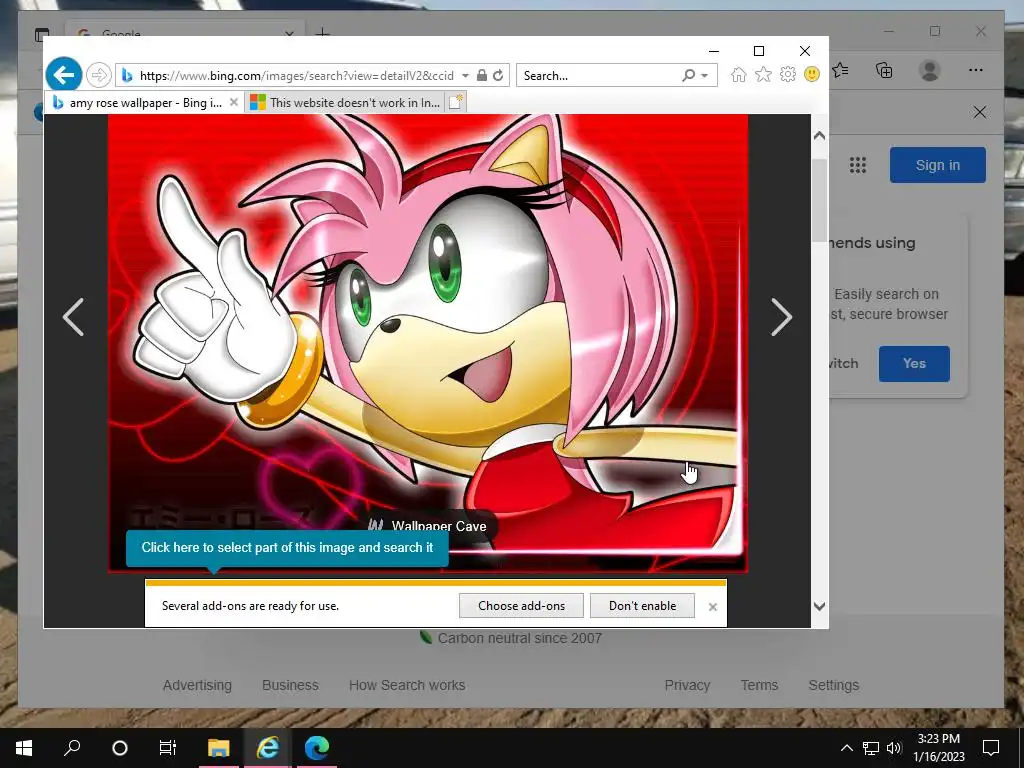Open How Search works link
The image size is (1024, 768).
(407, 685)
